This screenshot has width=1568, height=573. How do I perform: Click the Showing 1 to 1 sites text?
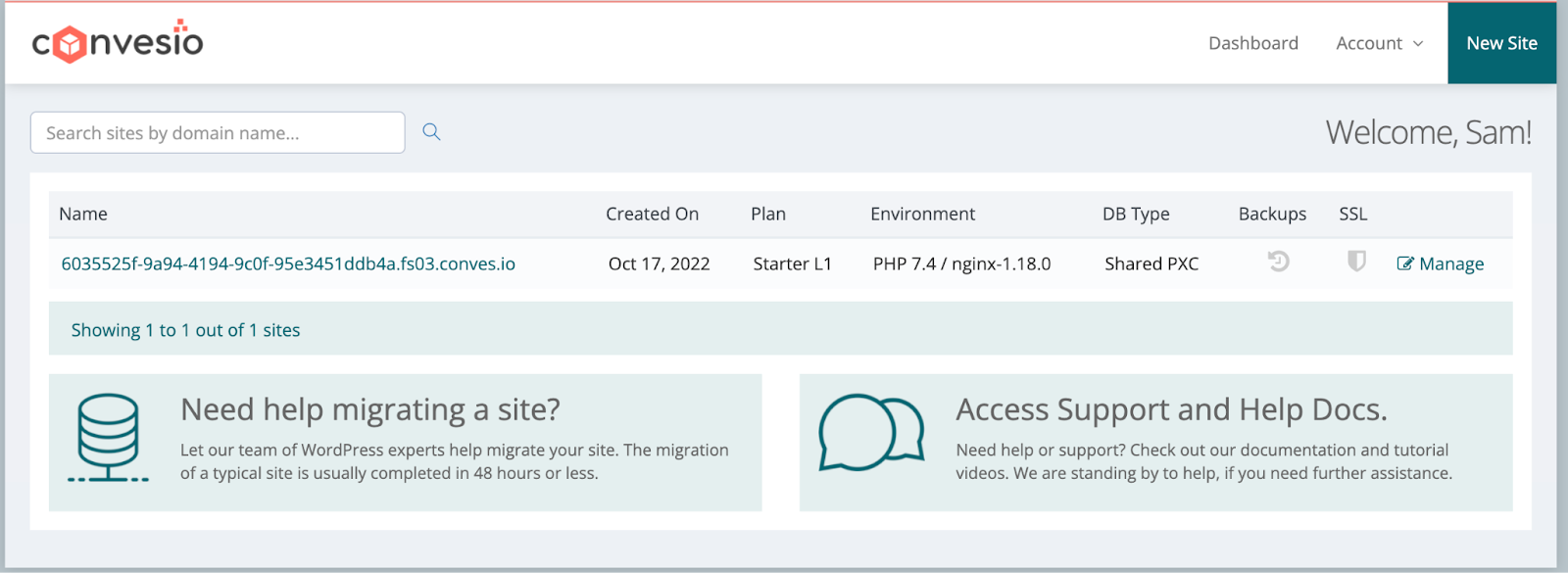tap(185, 330)
